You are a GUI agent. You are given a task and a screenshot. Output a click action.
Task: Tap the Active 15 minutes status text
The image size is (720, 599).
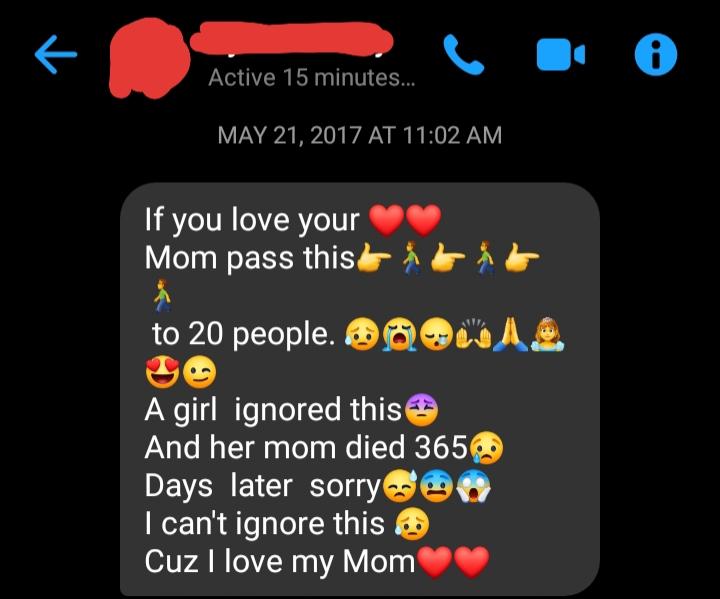click(x=311, y=77)
